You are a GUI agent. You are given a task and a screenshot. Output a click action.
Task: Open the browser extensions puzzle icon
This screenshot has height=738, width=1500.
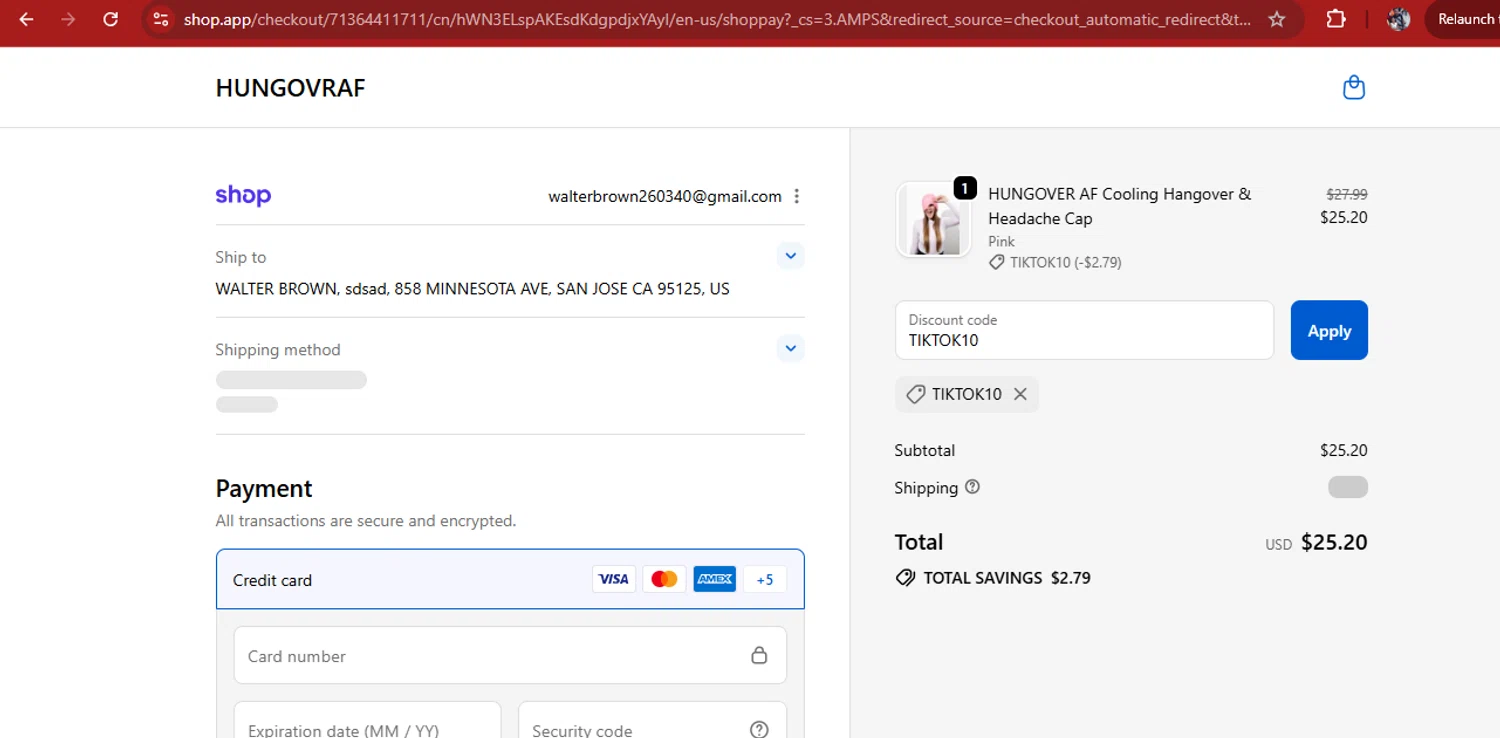pyautogui.click(x=1336, y=19)
